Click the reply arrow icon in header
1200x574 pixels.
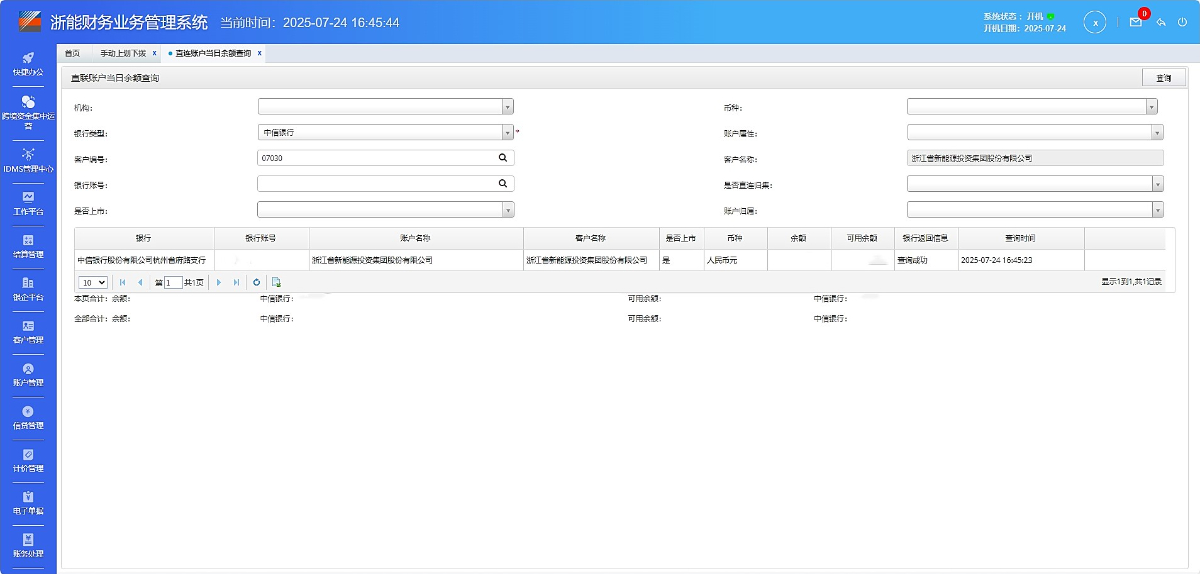[x=1161, y=22]
